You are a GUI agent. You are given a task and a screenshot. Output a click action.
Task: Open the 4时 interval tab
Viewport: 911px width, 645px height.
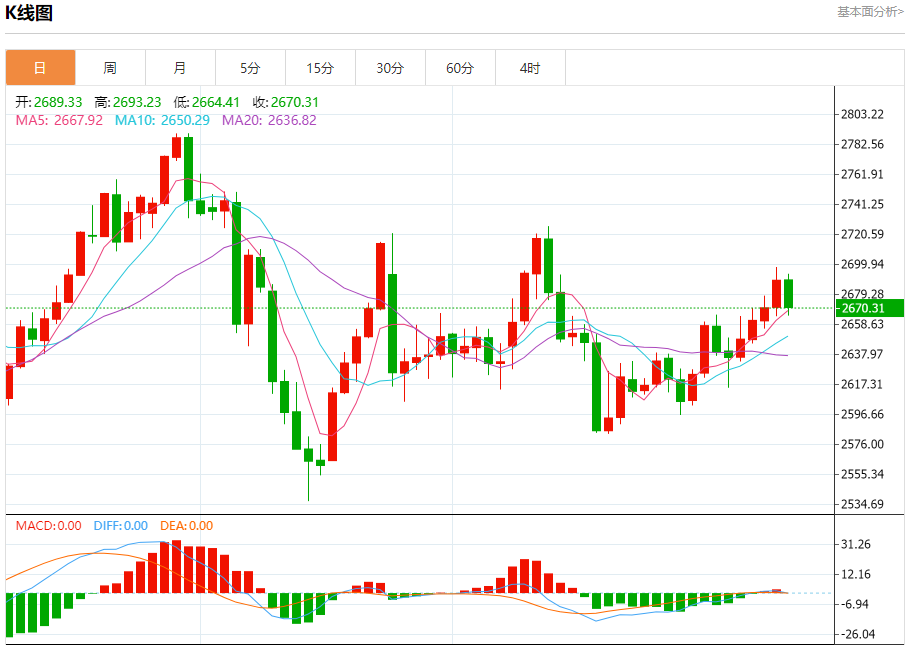pos(530,68)
